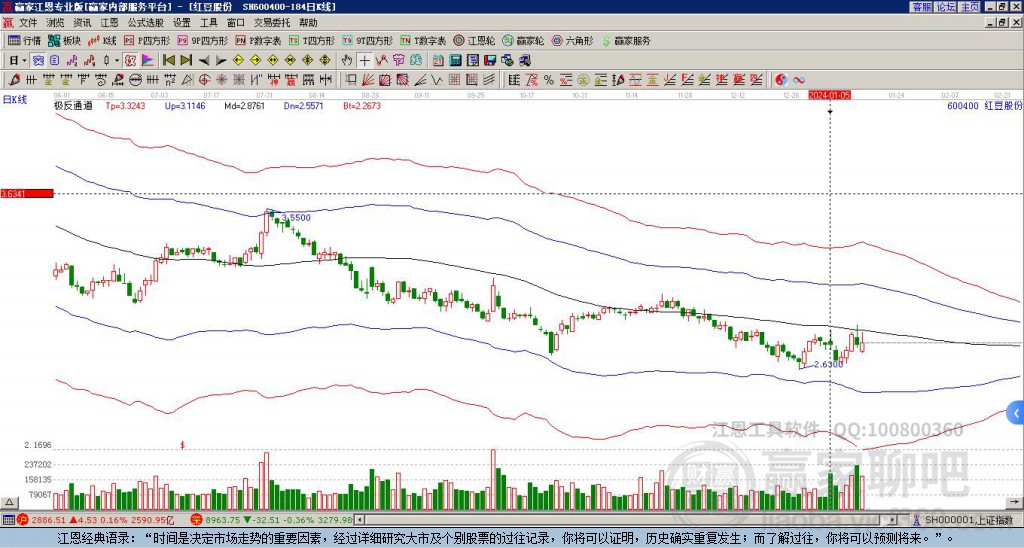Open the 交易委托 menu

[272, 23]
